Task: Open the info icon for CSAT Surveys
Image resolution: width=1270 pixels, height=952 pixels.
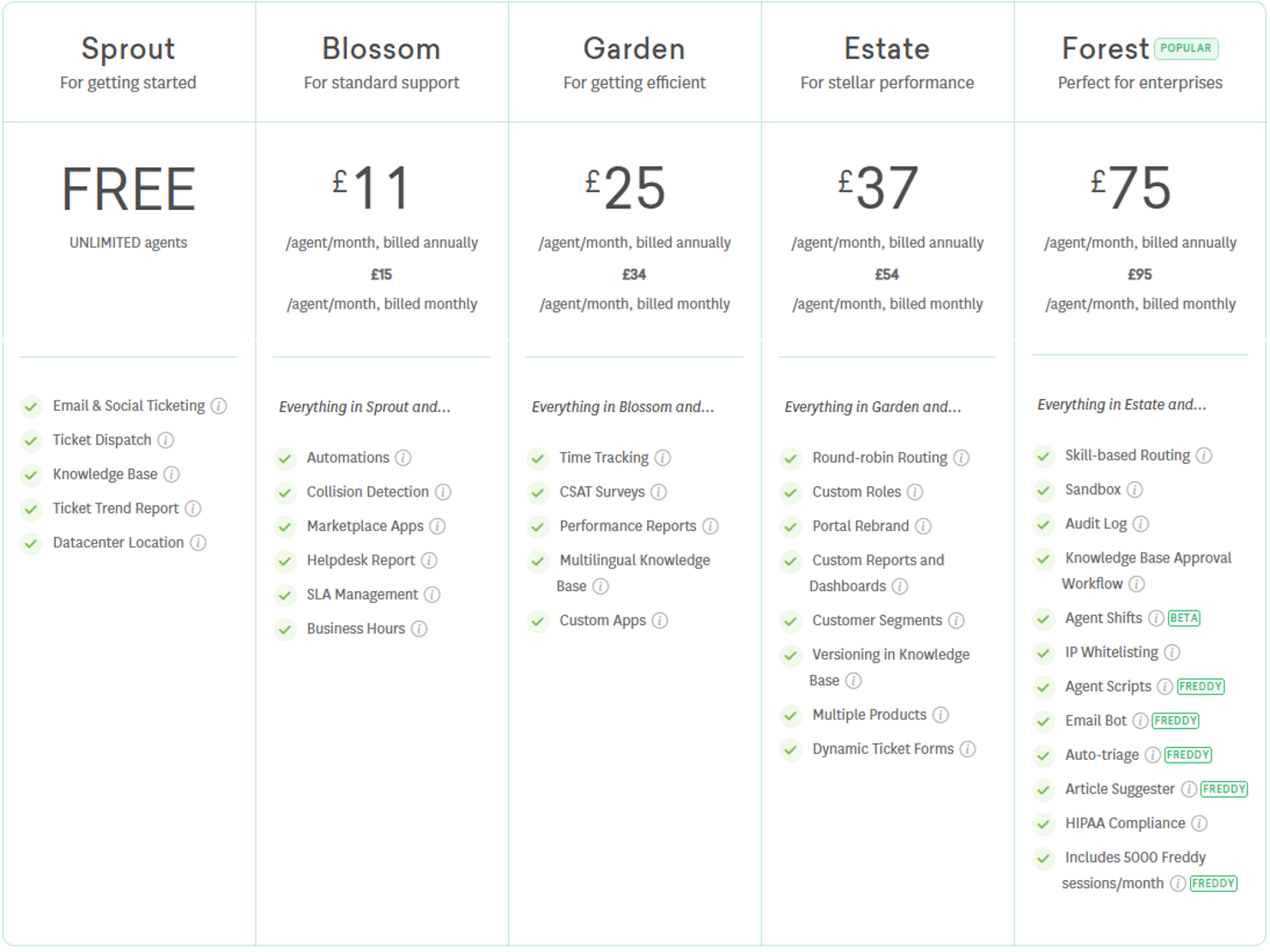Action: point(658,492)
